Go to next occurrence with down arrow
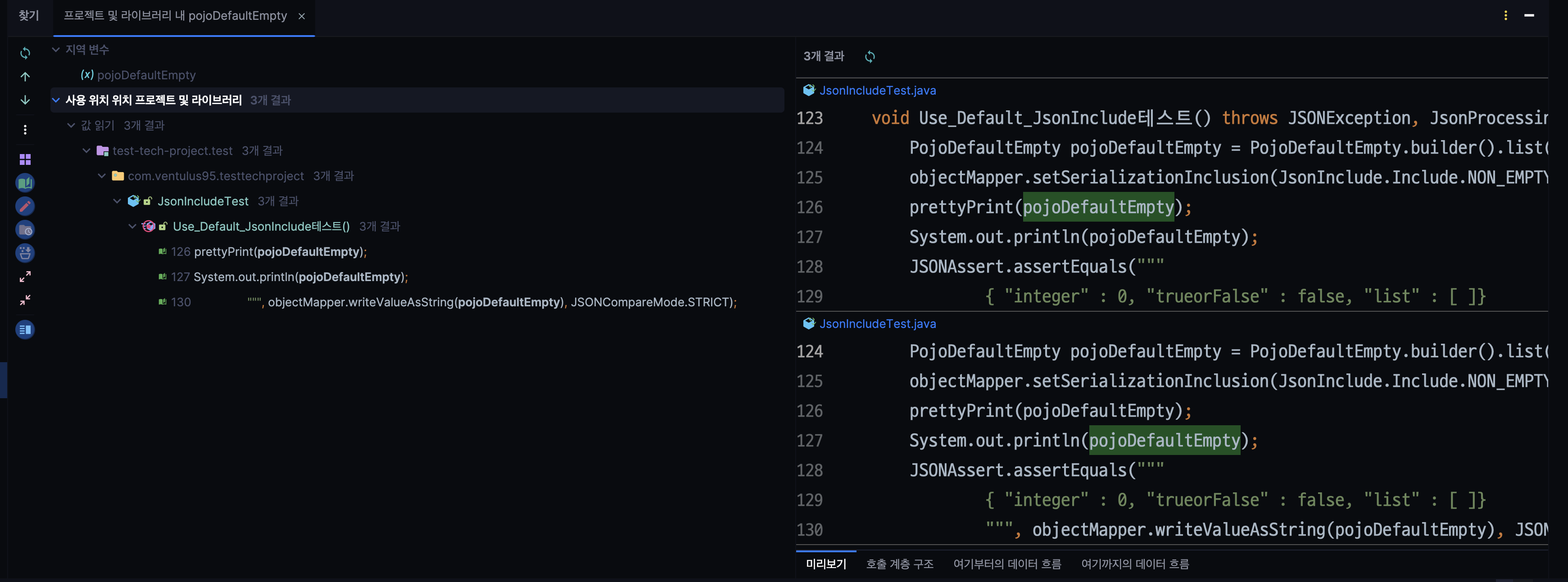1568x582 pixels. [25, 100]
